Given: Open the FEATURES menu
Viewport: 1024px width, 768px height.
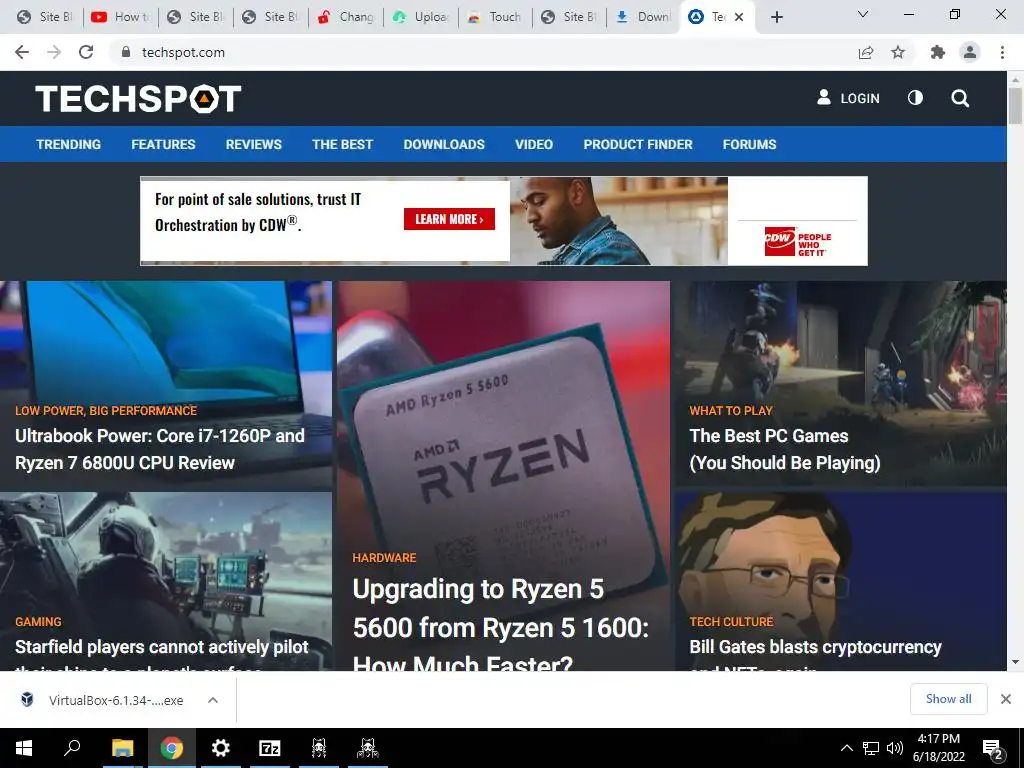Looking at the screenshot, I should tap(163, 144).
